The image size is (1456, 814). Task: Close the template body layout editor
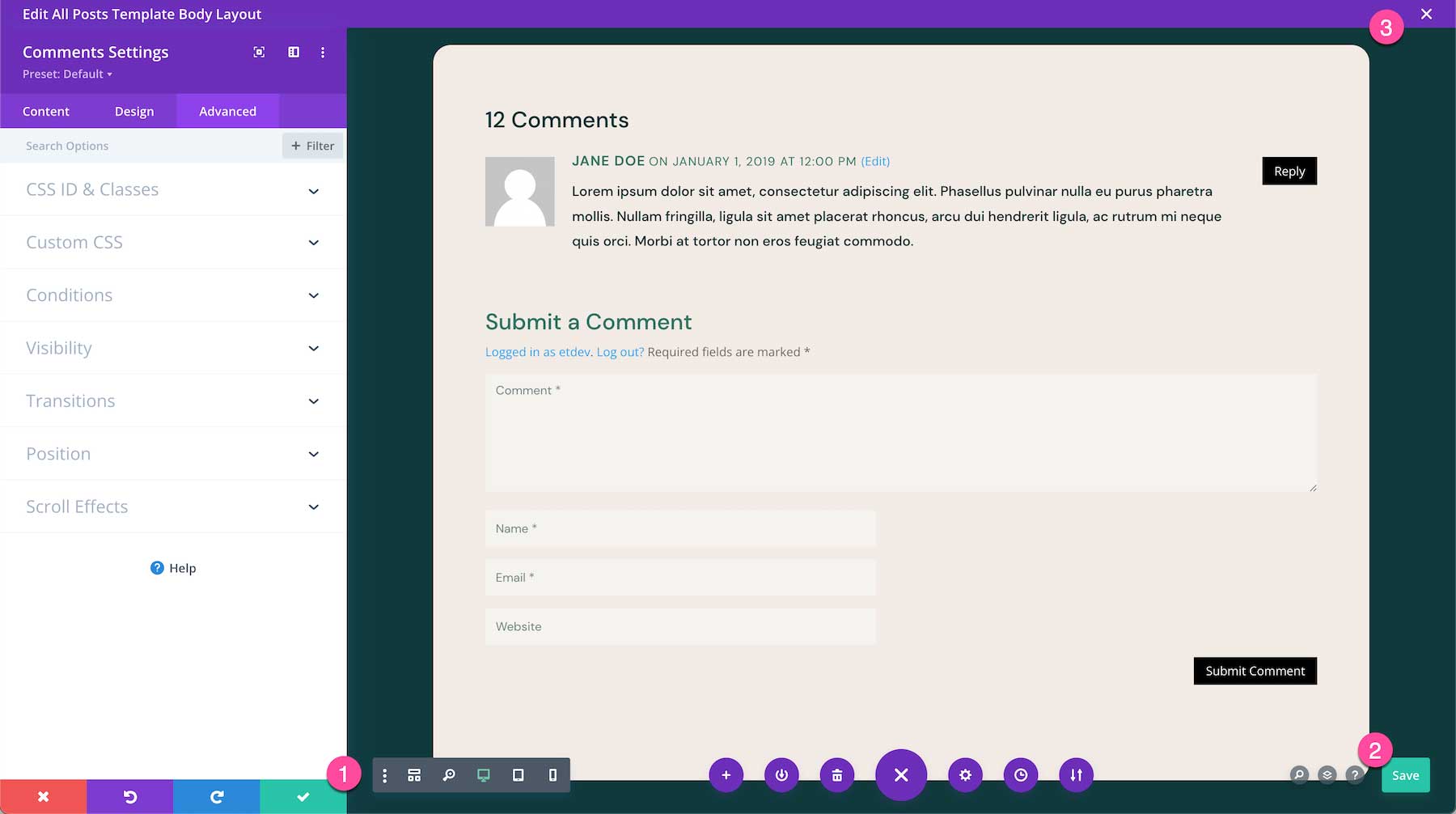point(1427,14)
